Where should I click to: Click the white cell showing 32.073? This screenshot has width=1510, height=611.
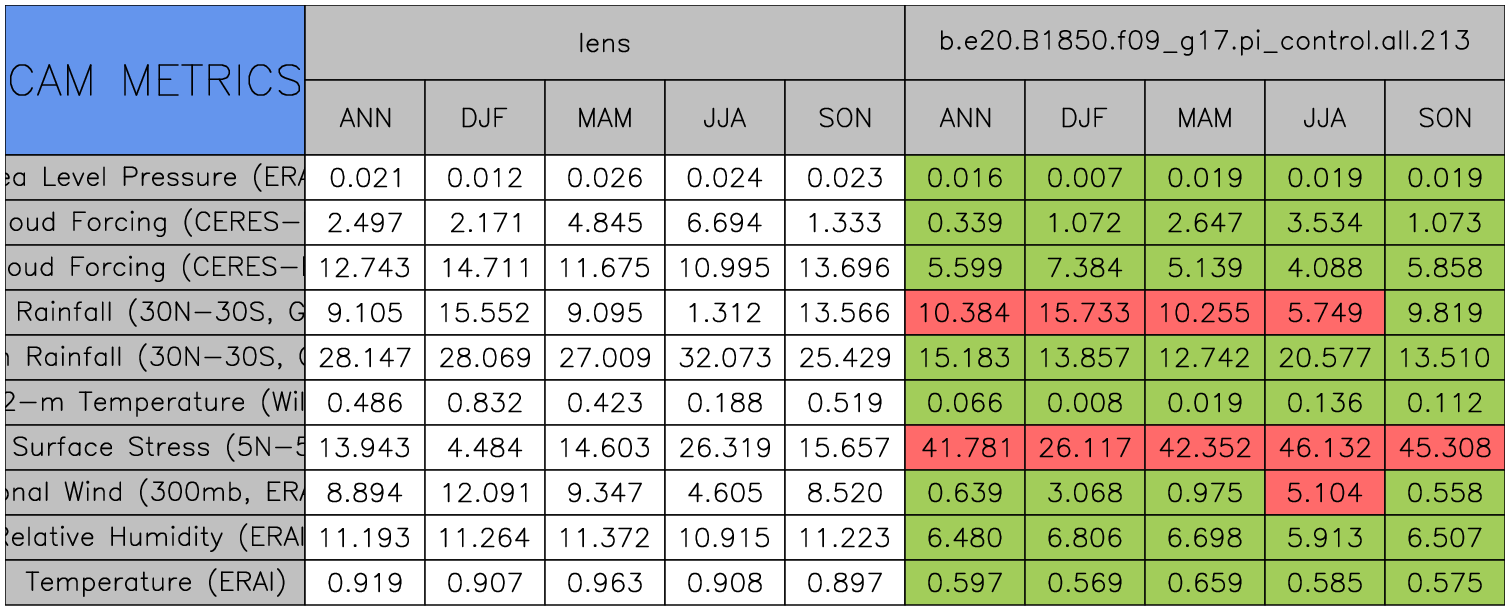pyautogui.click(x=724, y=358)
